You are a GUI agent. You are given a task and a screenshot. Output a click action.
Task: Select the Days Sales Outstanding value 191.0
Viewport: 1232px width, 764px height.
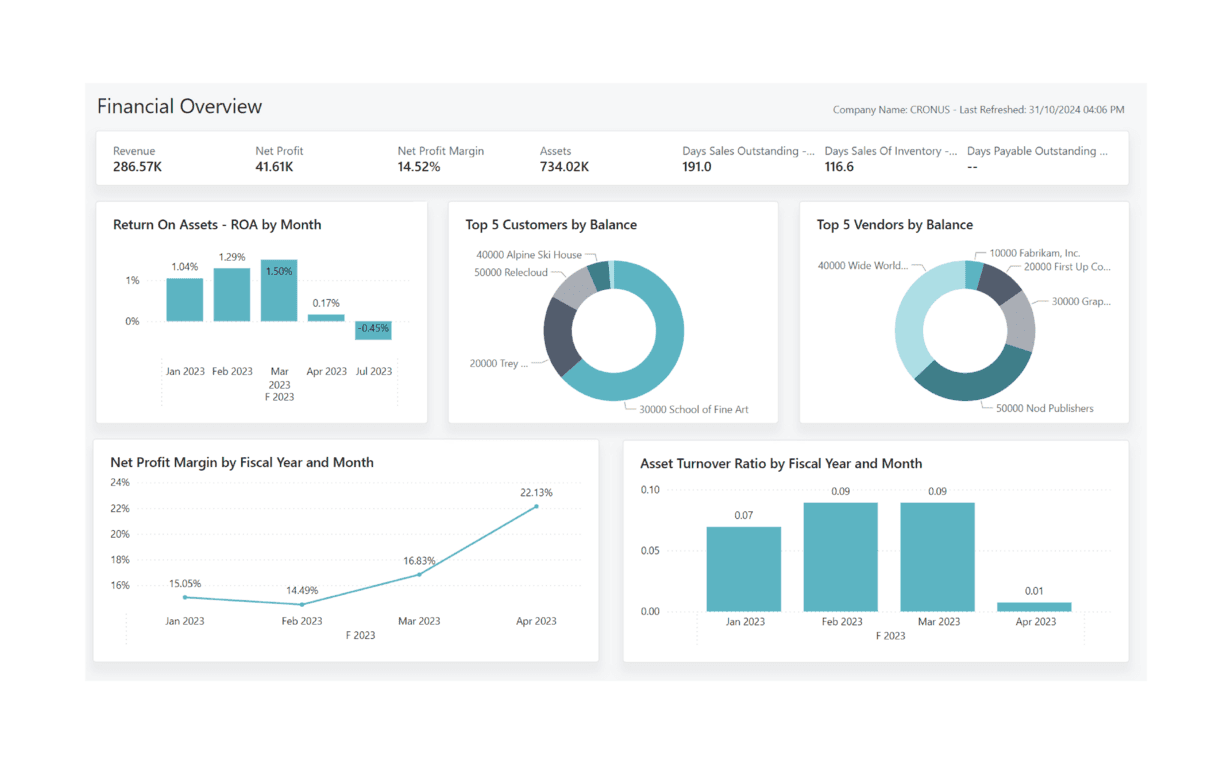pyautogui.click(x=697, y=167)
